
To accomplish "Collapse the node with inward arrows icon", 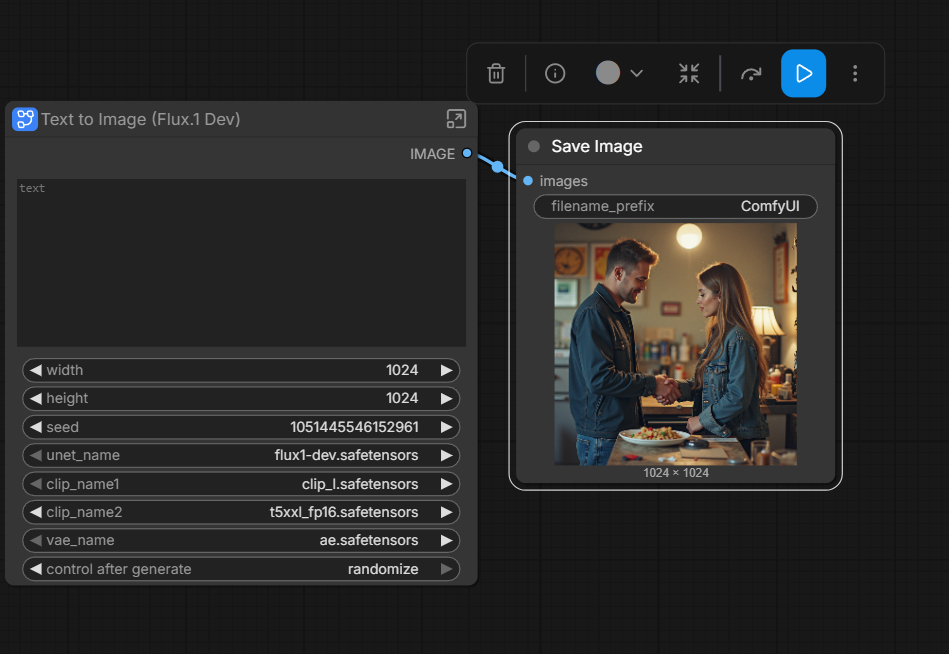I will pyautogui.click(x=689, y=73).
